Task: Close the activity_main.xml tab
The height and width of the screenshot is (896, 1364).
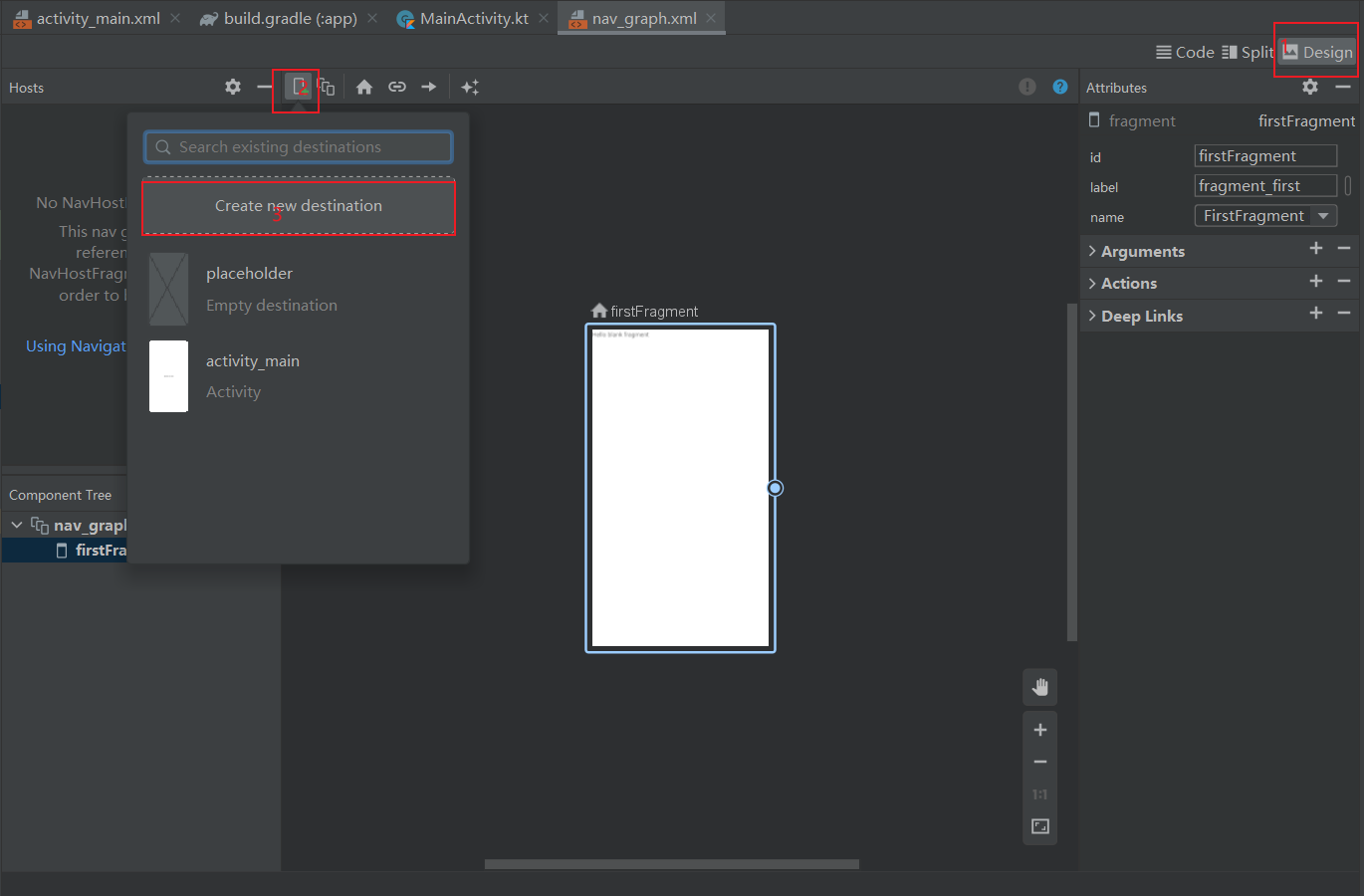Action: tap(175, 18)
